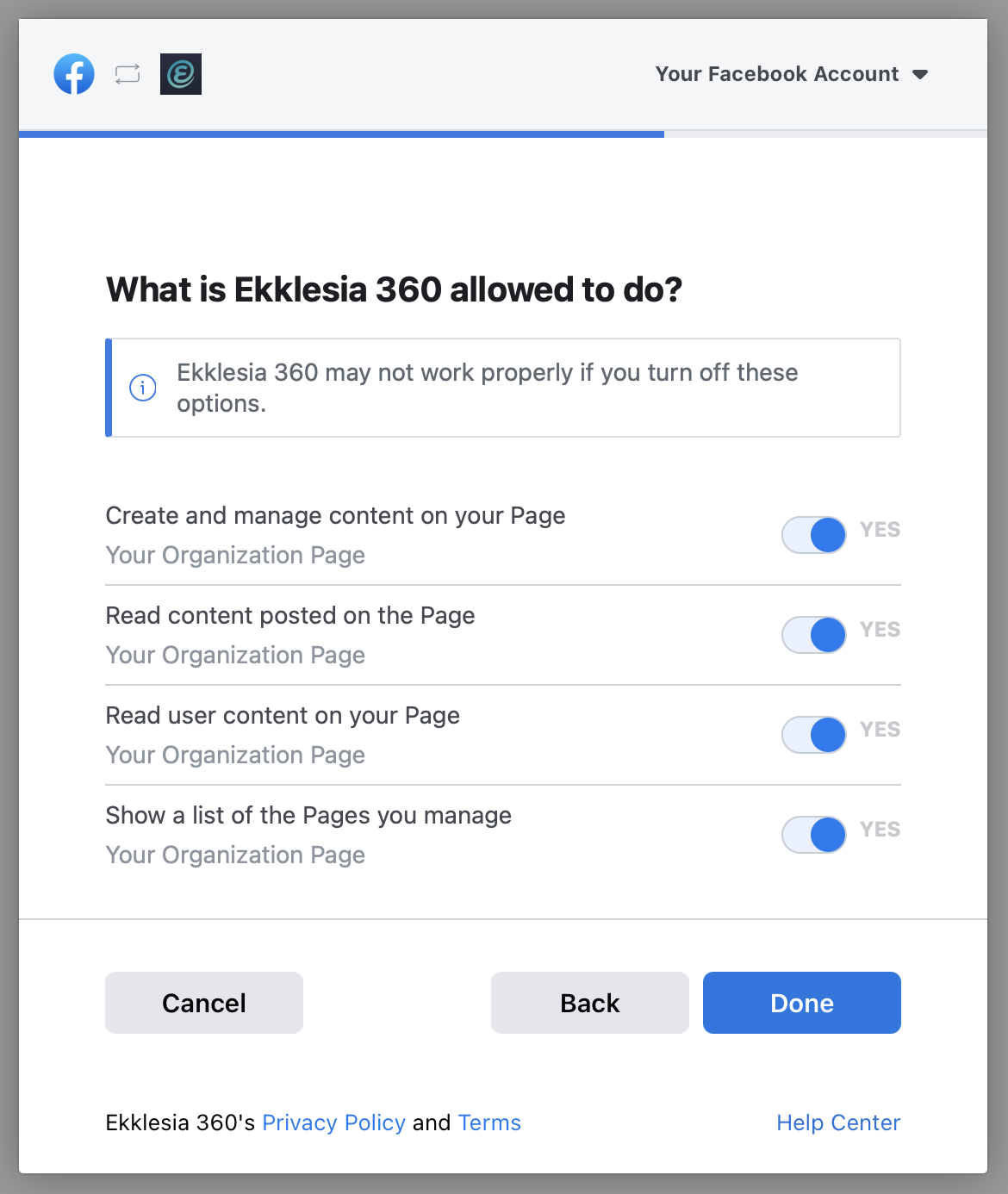Click the Ekklesia 360 warning message text
Screen dimensions: 1008x1194
point(487,388)
